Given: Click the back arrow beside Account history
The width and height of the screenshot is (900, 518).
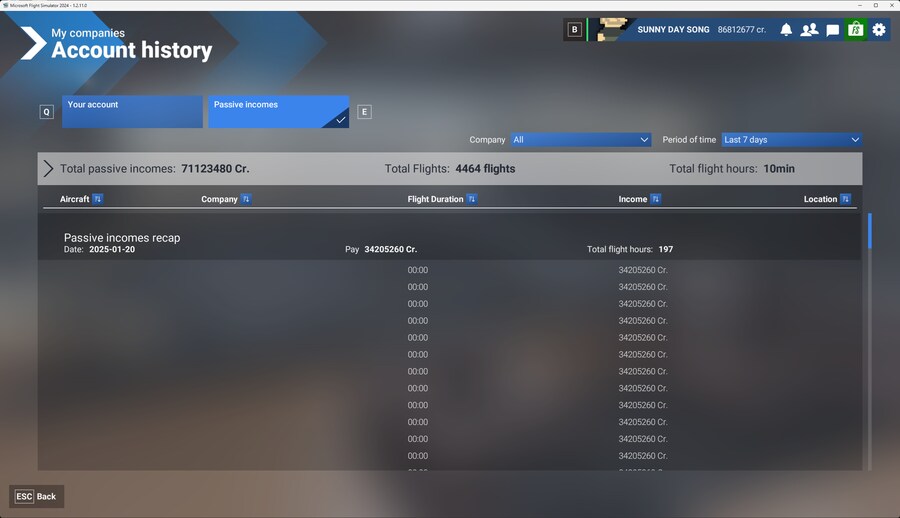Looking at the screenshot, I should (33, 43).
